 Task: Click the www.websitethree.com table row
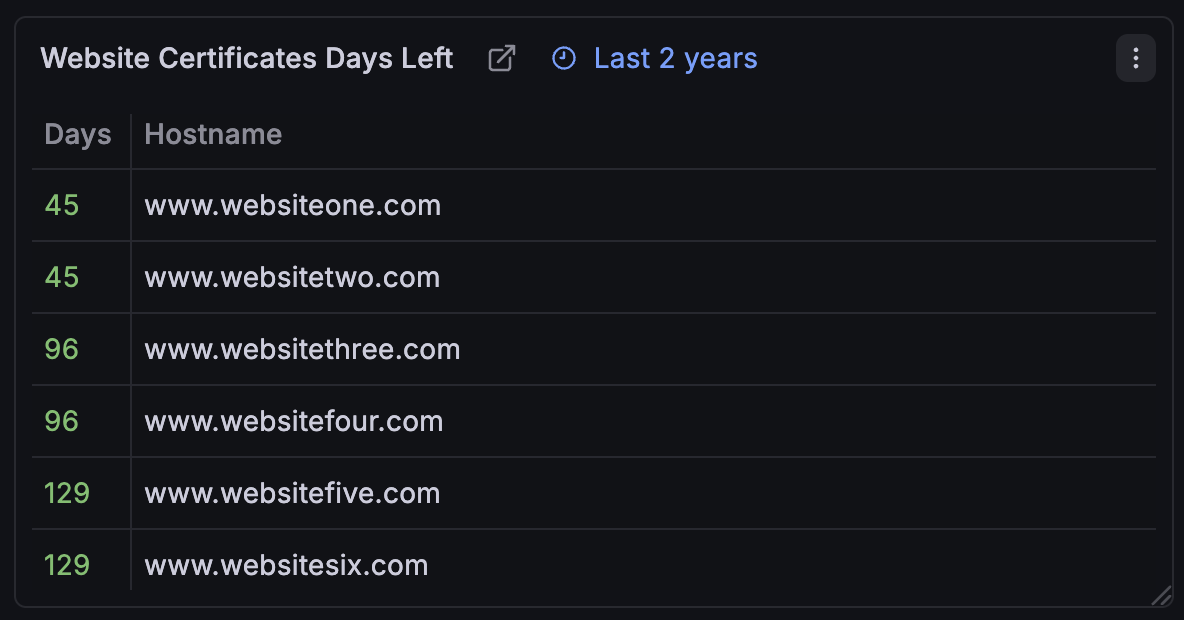pos(302,349)
